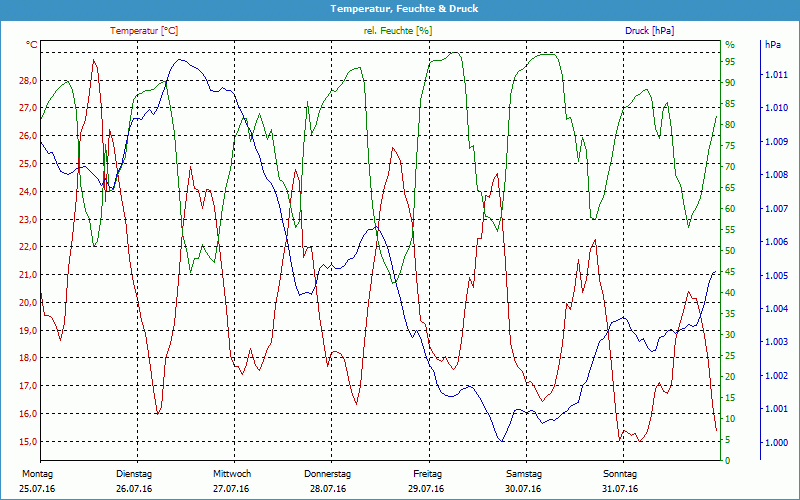Click the 30 humidity axis value
The height and width of the screenshot is (500, 800).
coord(730,335)
